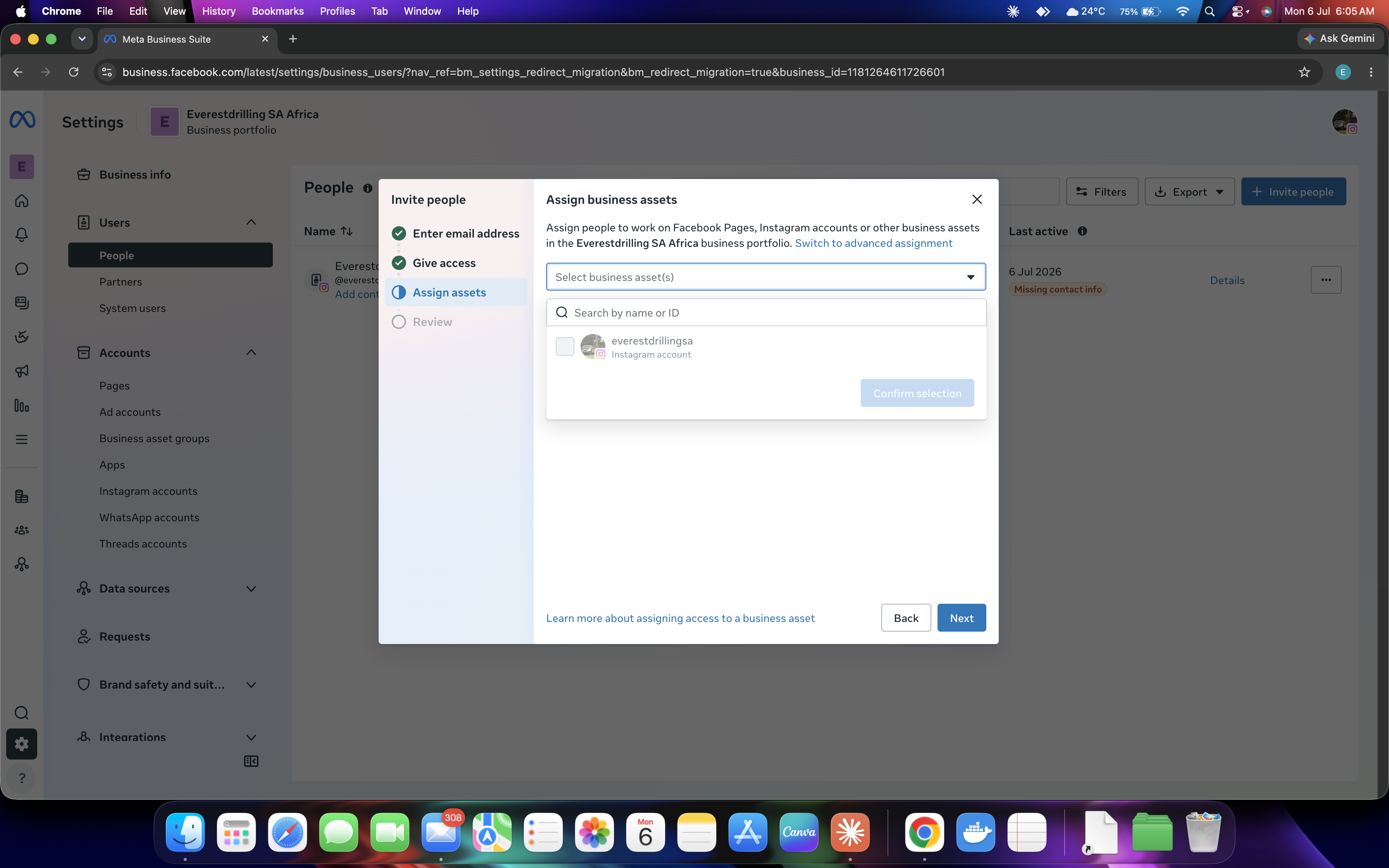Click the settings gear icon in rail

tap(22, 744)
